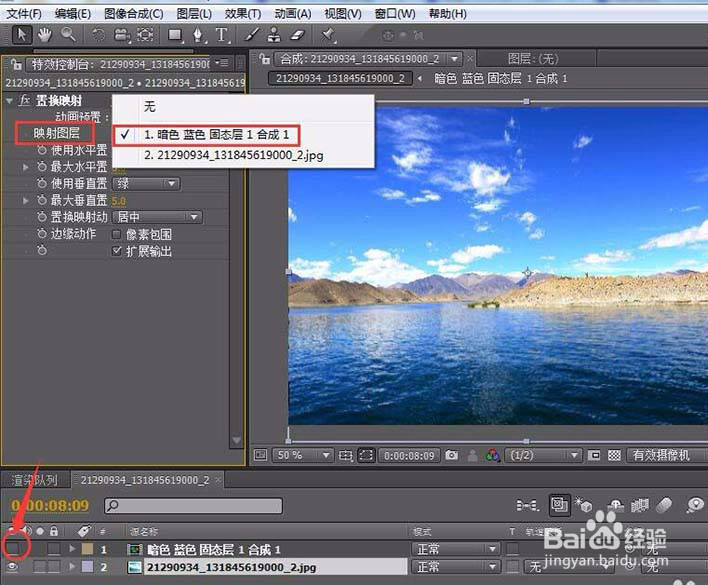The image size is (708, 585).
Task: Switch to the 渲染队列 tab
Action: [34, 480]
